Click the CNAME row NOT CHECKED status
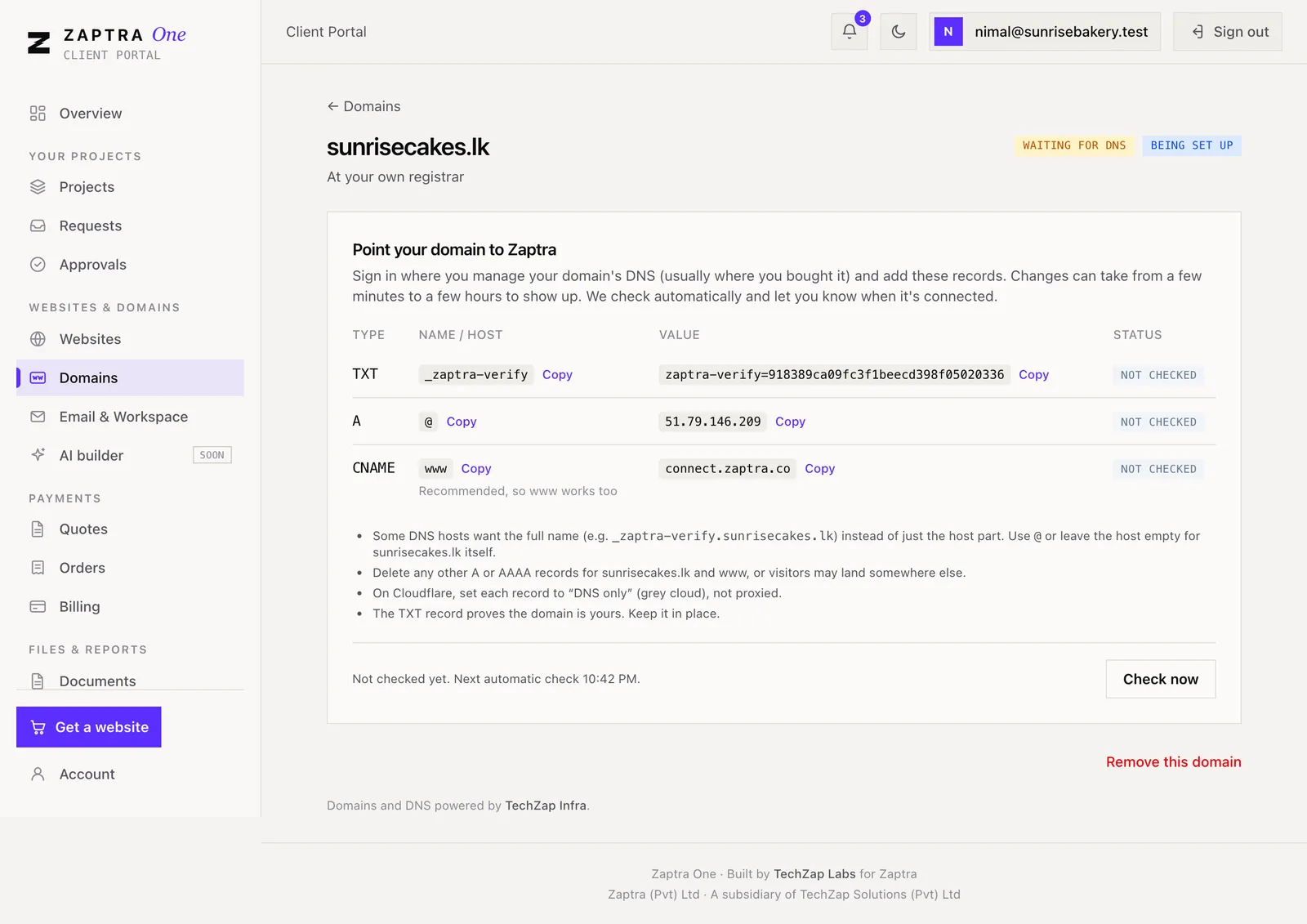 click(x=1158, y=469)
